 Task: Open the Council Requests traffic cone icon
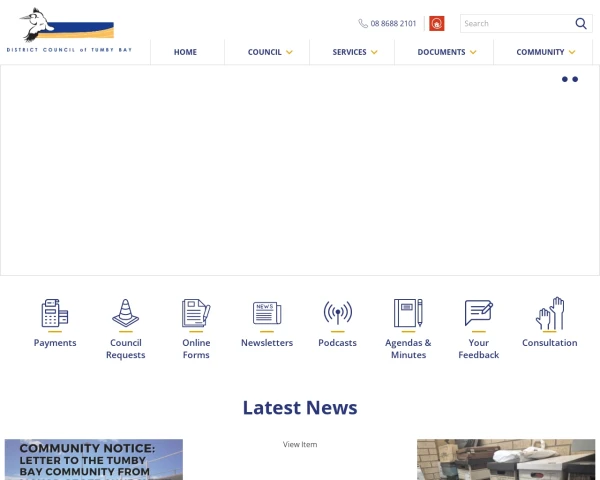126,313
